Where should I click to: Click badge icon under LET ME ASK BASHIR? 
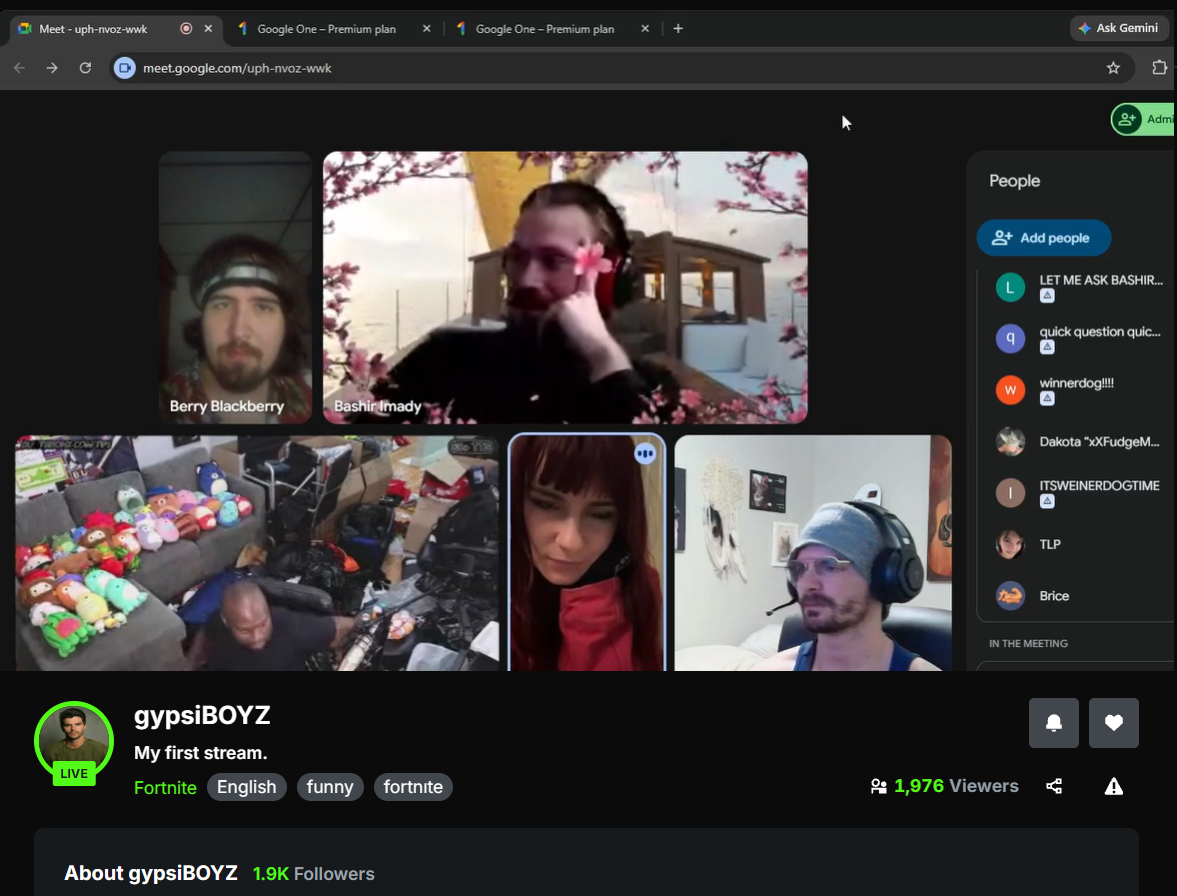pos(1047,296)
